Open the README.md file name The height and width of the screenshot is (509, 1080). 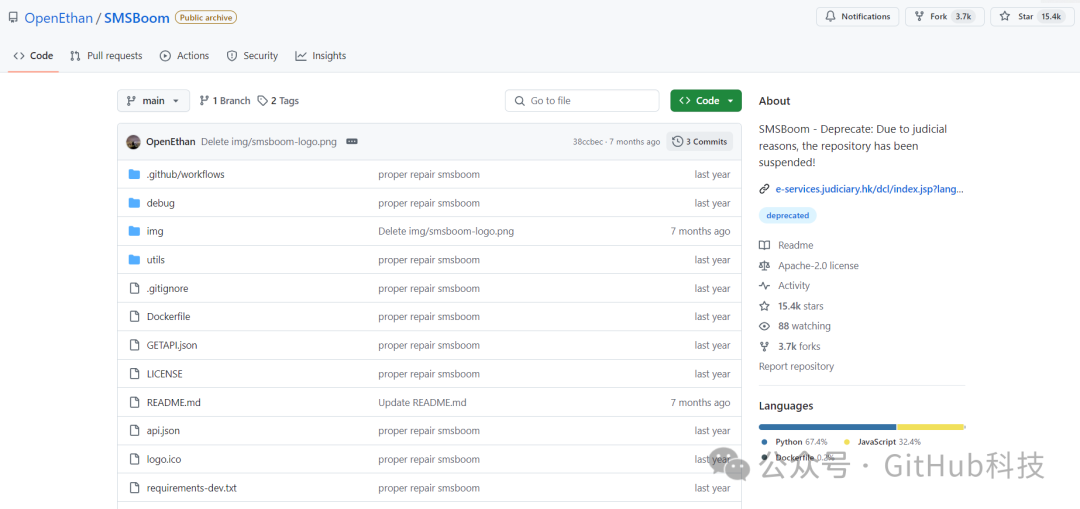point(174,402)
